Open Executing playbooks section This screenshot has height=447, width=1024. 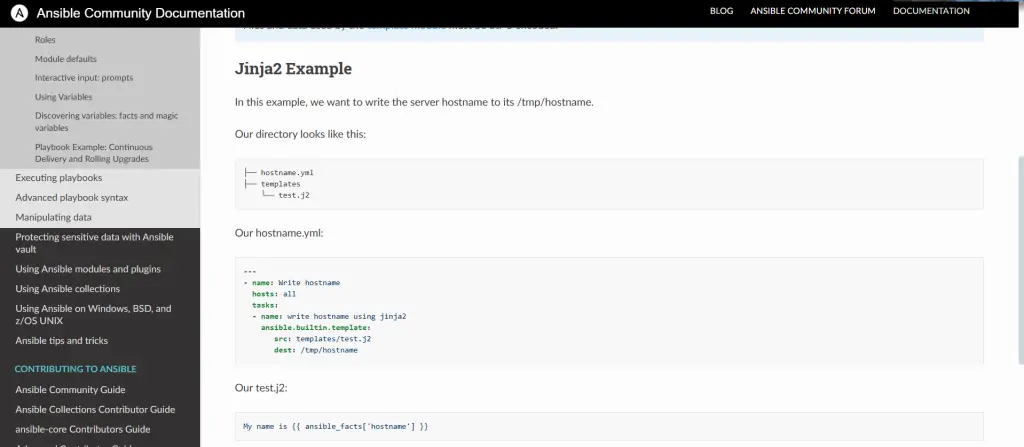click(59, 178)
